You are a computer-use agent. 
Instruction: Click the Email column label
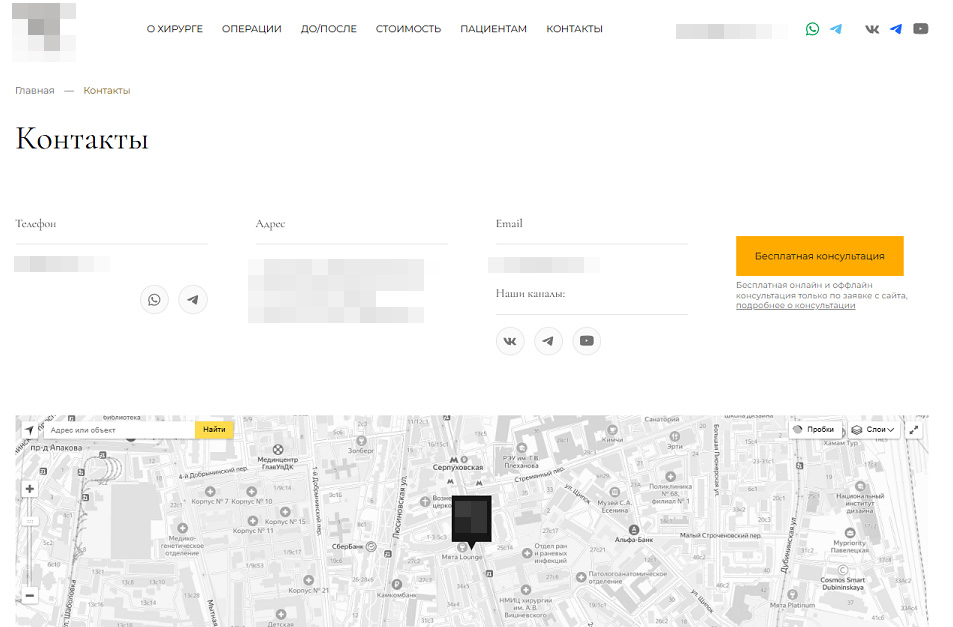click(x=509, y=224)
